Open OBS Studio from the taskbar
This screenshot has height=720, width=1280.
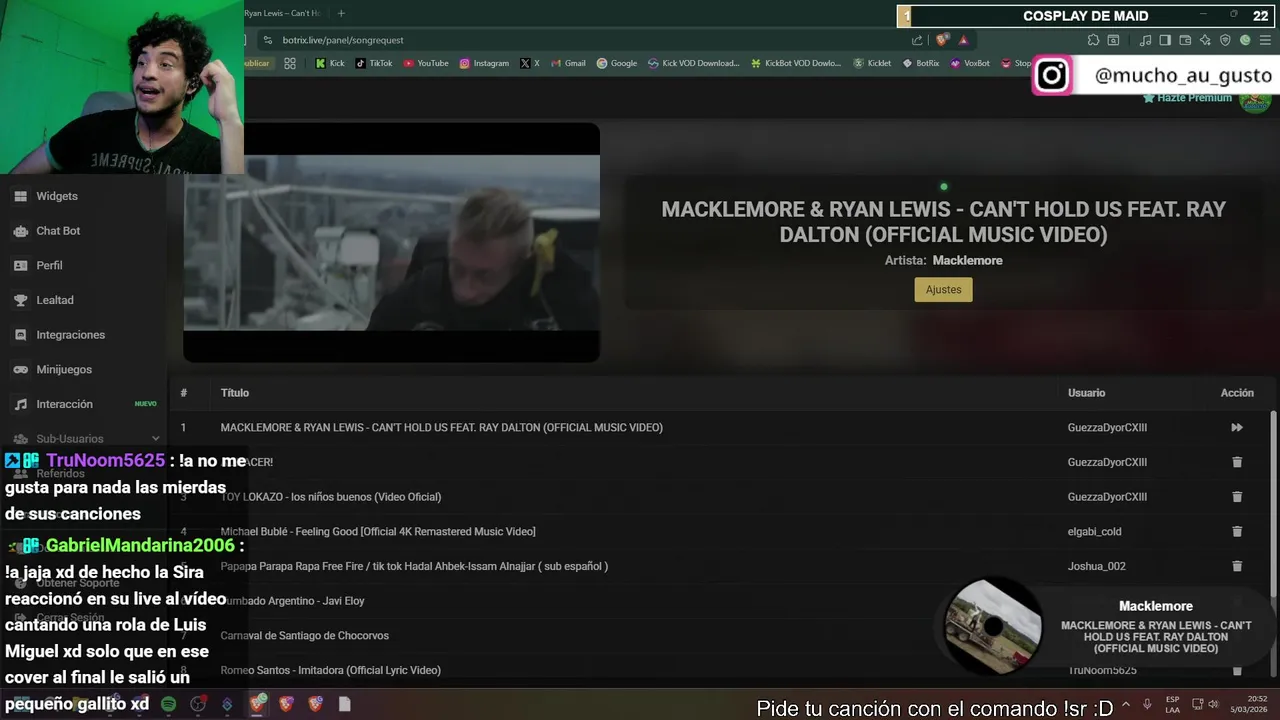click(x=198, y=704)
